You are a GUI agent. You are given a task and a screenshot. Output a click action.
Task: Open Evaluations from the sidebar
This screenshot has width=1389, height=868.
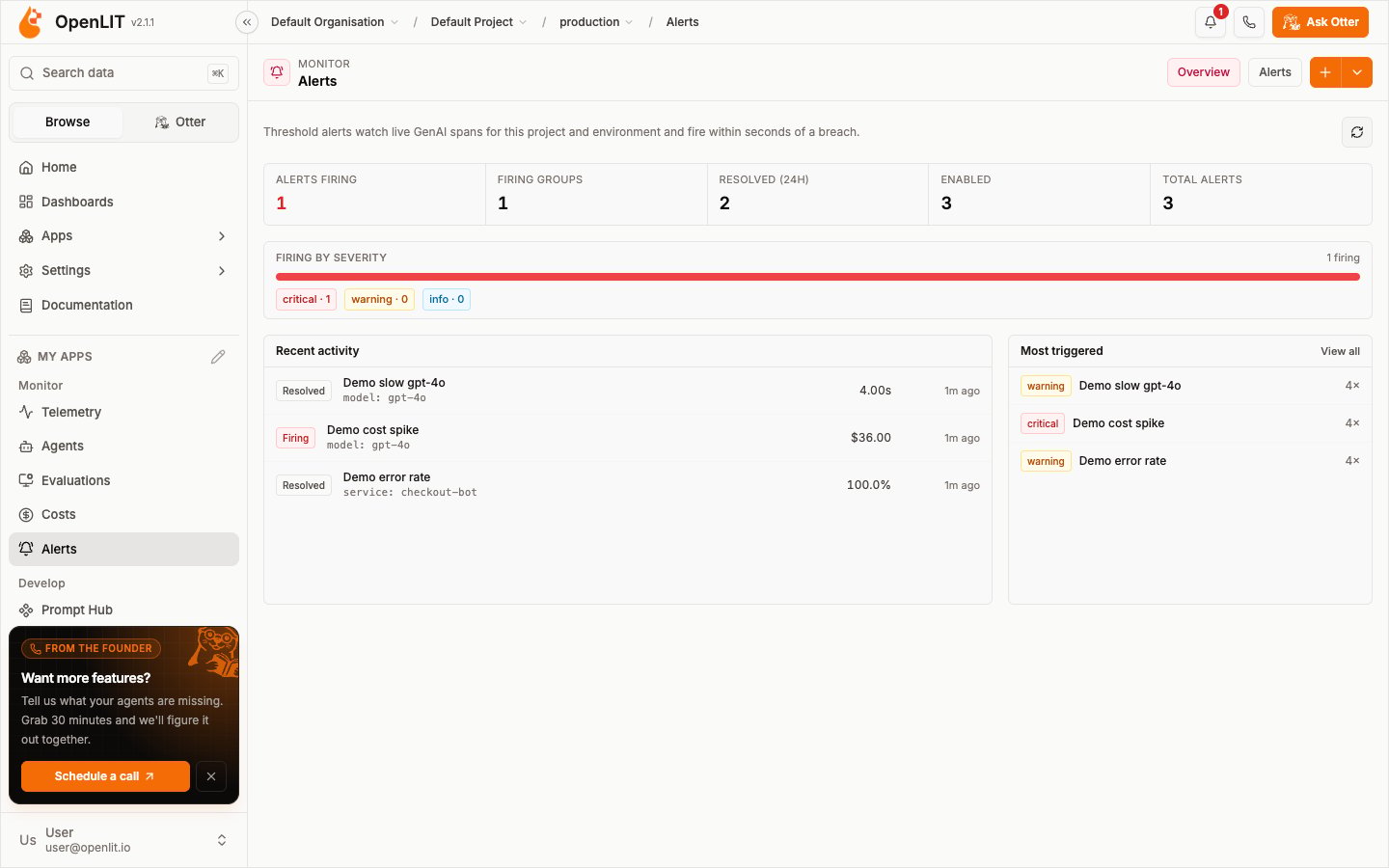(123, 481)
